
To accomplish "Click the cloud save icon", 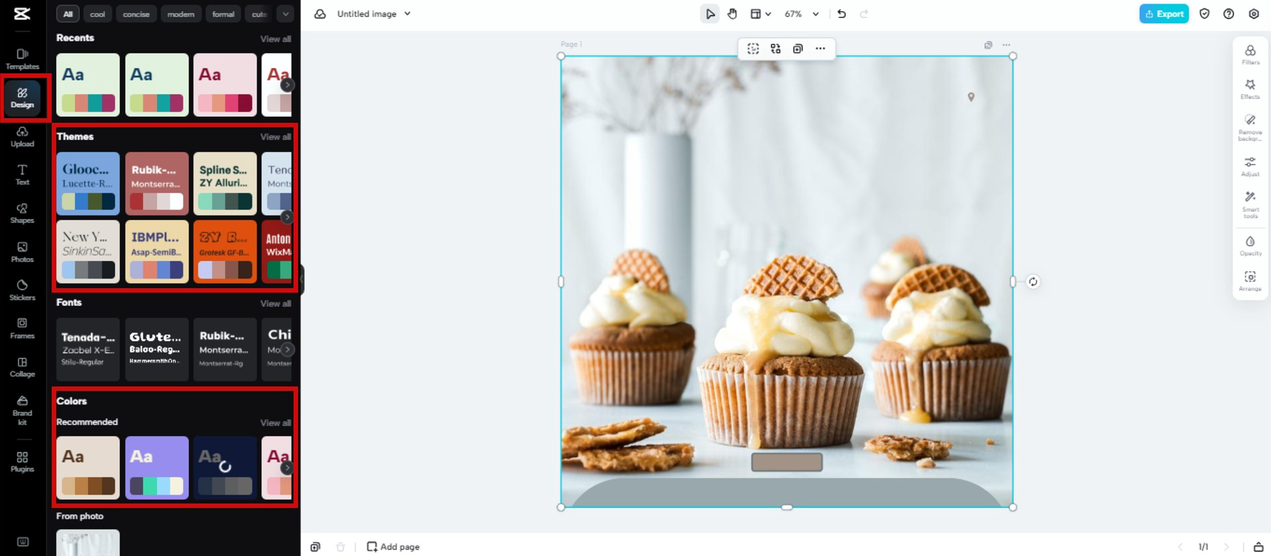I will click(320, 14).
